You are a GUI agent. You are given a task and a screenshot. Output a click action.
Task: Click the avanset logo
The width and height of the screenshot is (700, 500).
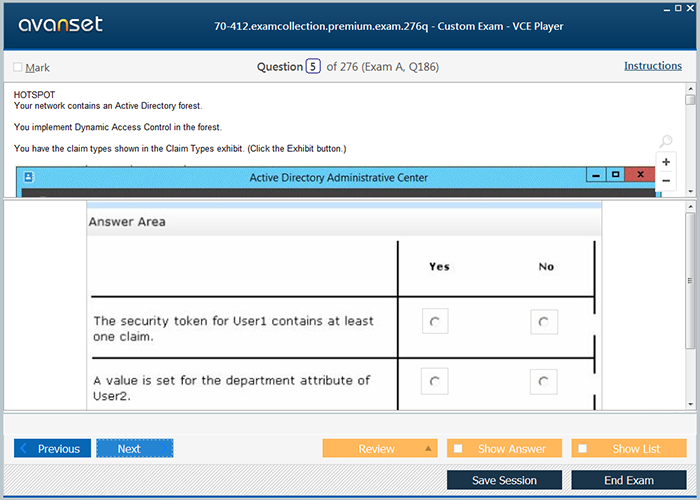tap(60, 24)
